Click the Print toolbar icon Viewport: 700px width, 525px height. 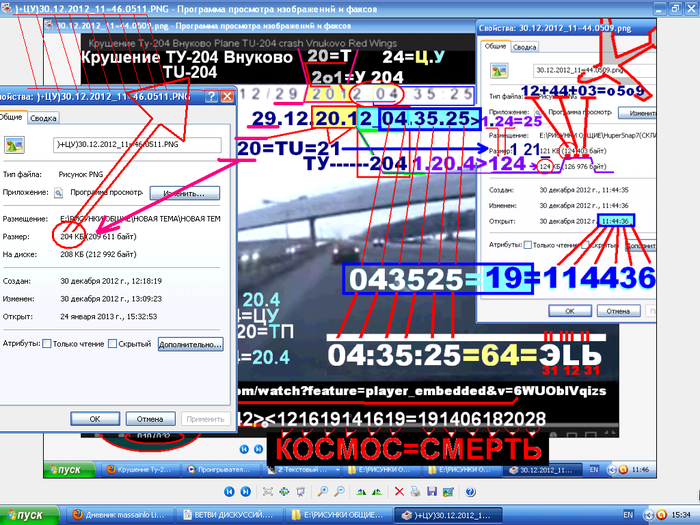click(x=416, y=492)
